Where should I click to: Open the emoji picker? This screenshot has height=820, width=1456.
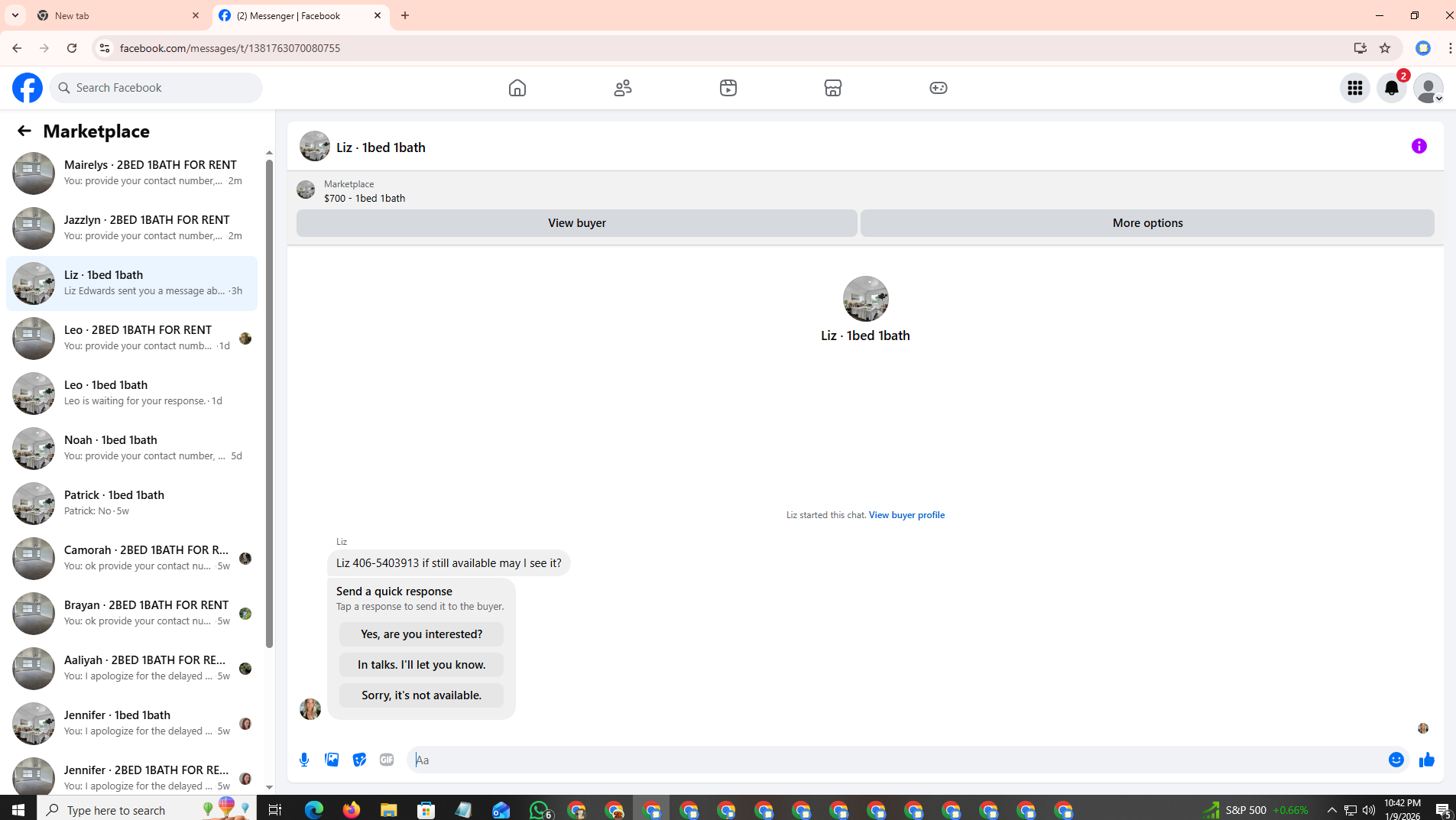pyautogui.click(x=1396, y=760)
